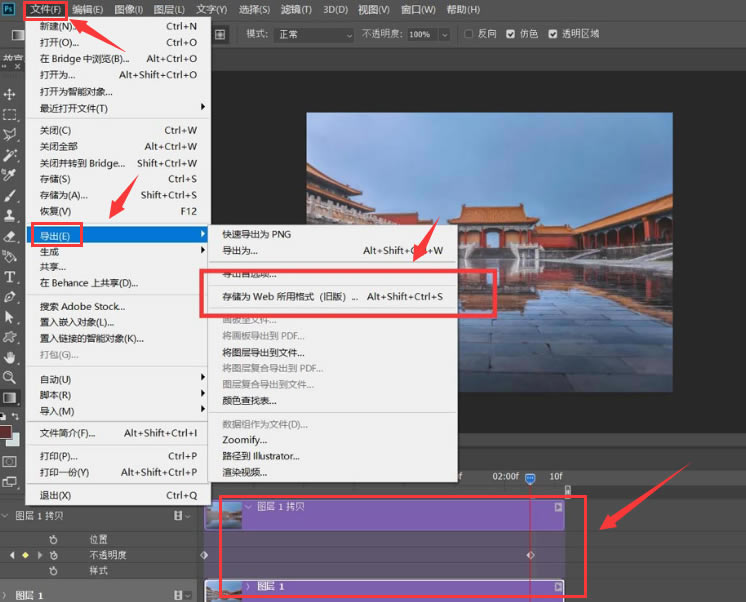Reset default foreground and background colors

(3, 416)
